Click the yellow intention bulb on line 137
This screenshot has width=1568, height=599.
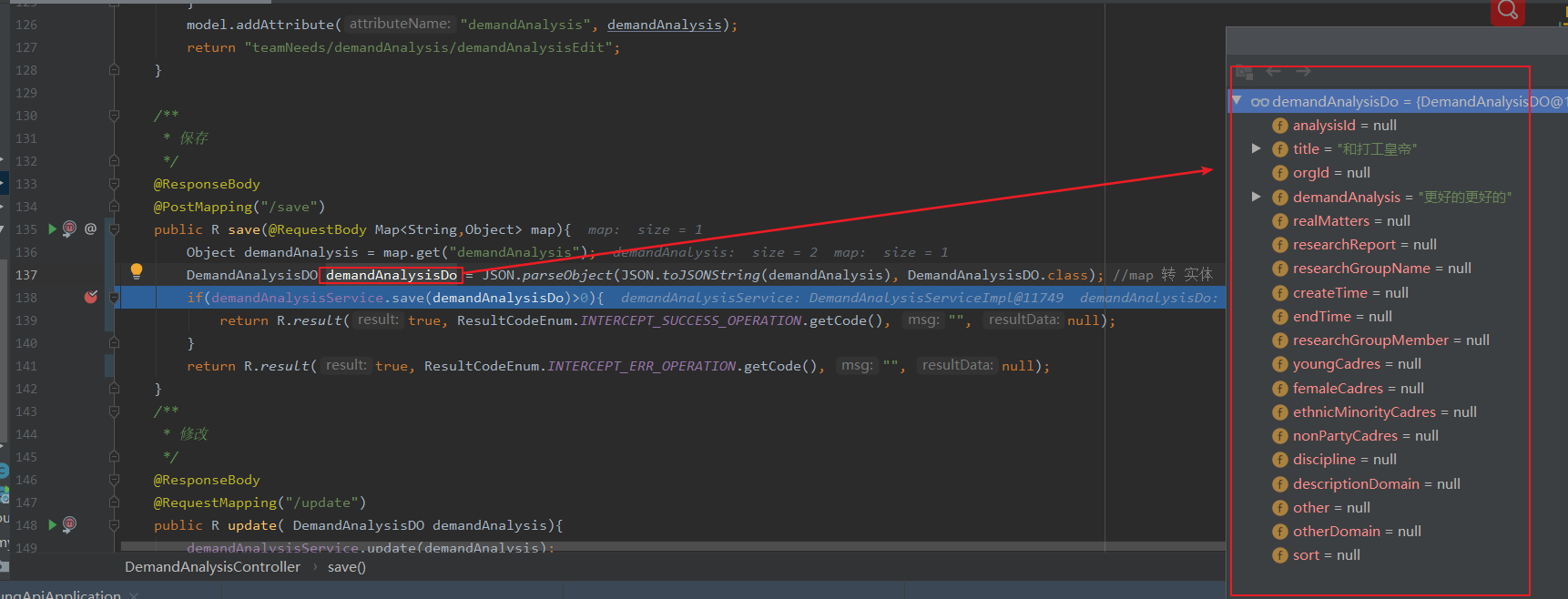137,270
